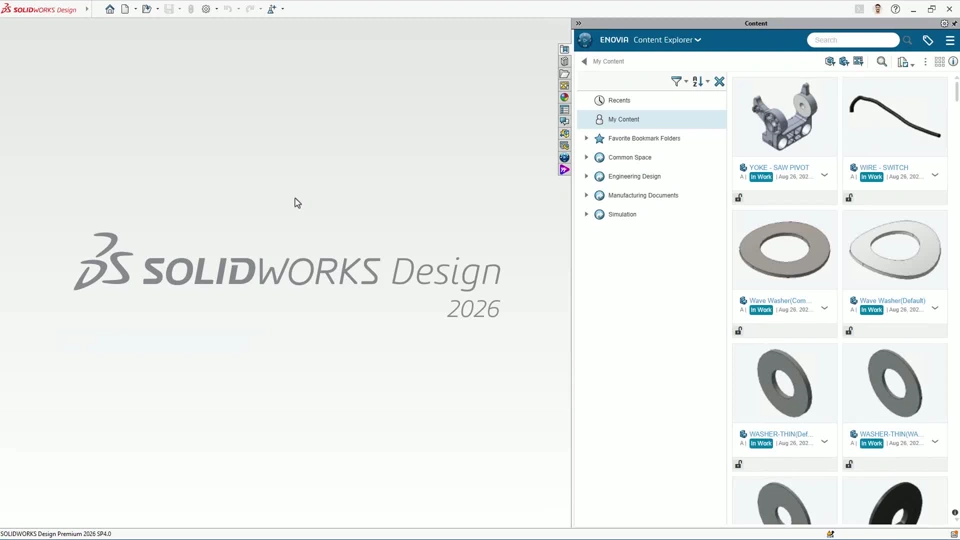
Task: Open the WASHER-THIN(Def... link
Action: coord(781,434)
